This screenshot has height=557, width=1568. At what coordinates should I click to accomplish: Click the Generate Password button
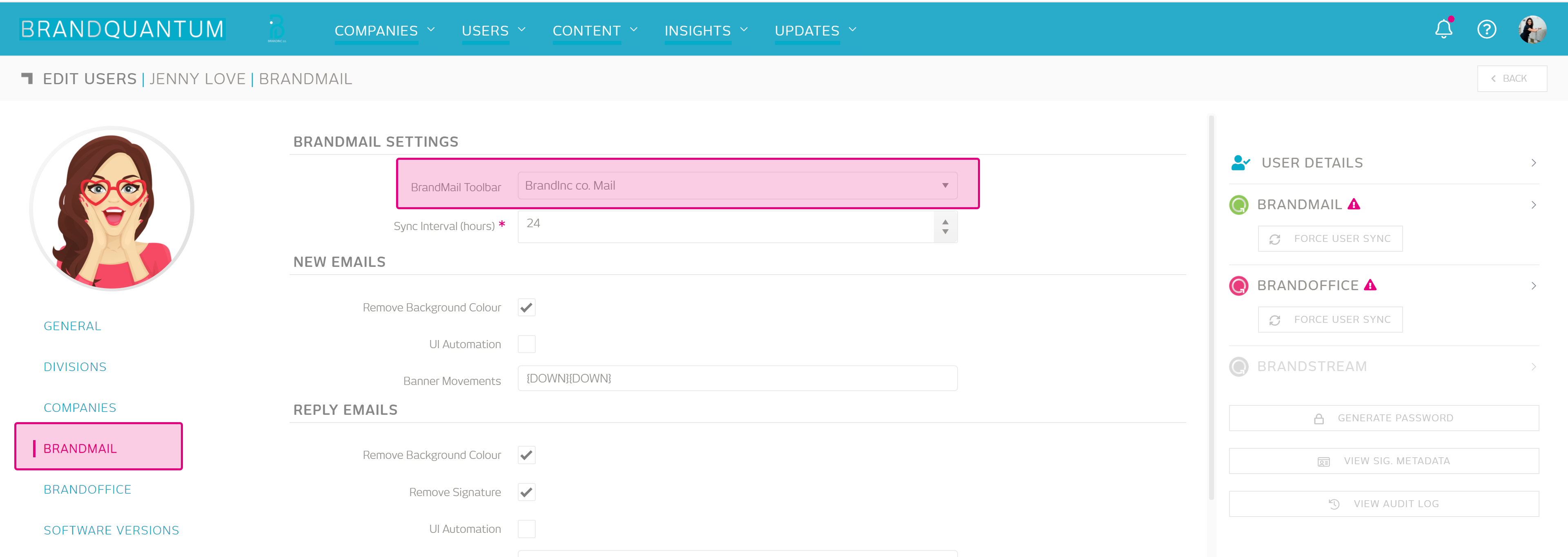pos(1383,418)
